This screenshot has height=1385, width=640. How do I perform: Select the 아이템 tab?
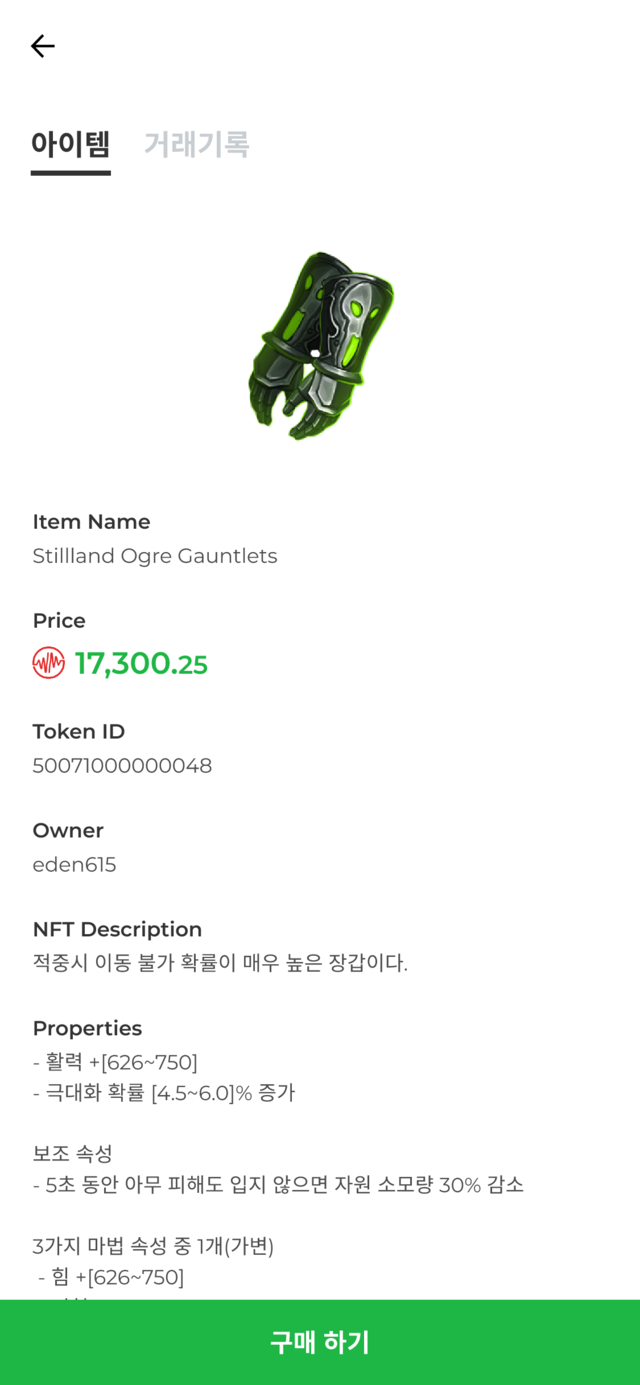(69, 147)
